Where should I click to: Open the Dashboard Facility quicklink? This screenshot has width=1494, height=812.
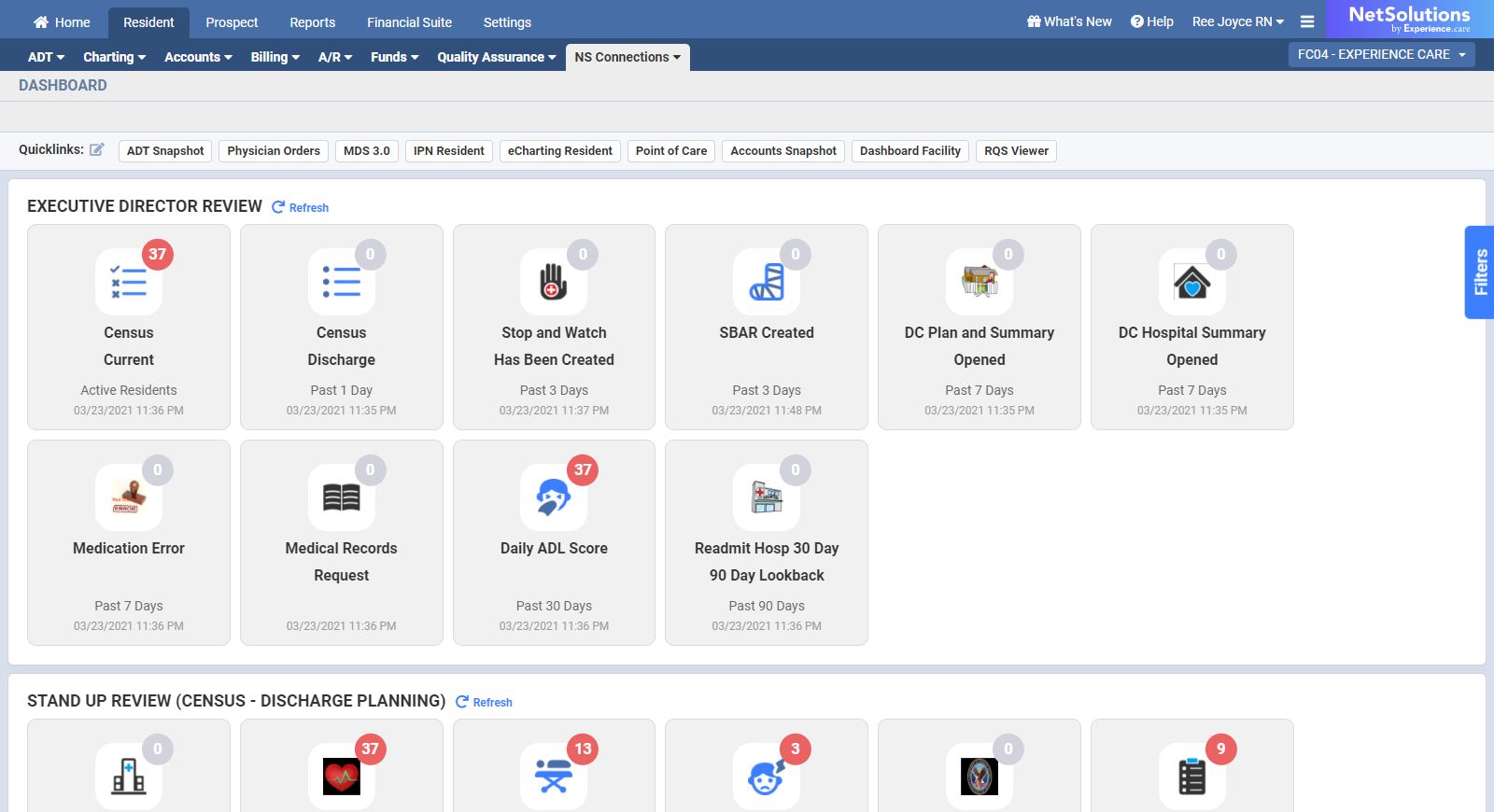tap(910, 151)
